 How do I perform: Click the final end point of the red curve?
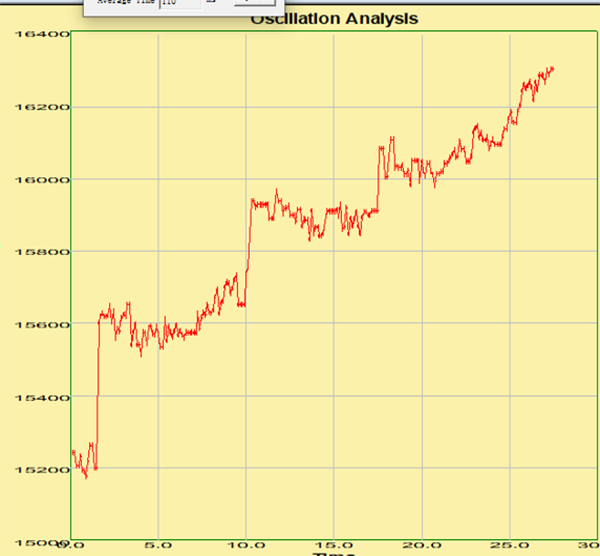553,68
